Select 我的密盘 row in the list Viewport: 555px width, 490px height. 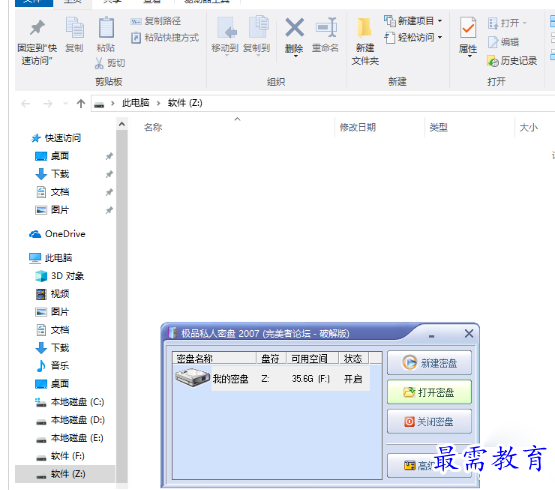(271, 379)
